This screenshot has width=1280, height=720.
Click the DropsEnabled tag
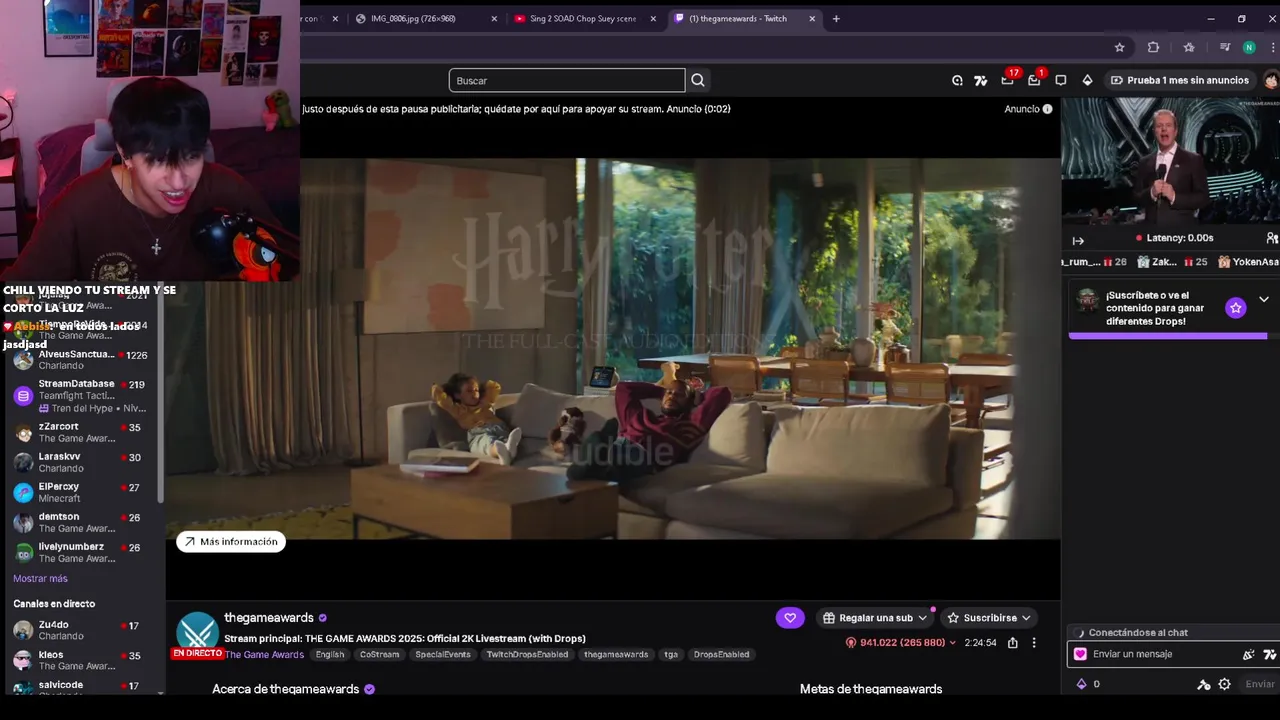pyautogui.click(x=721, y=654)
